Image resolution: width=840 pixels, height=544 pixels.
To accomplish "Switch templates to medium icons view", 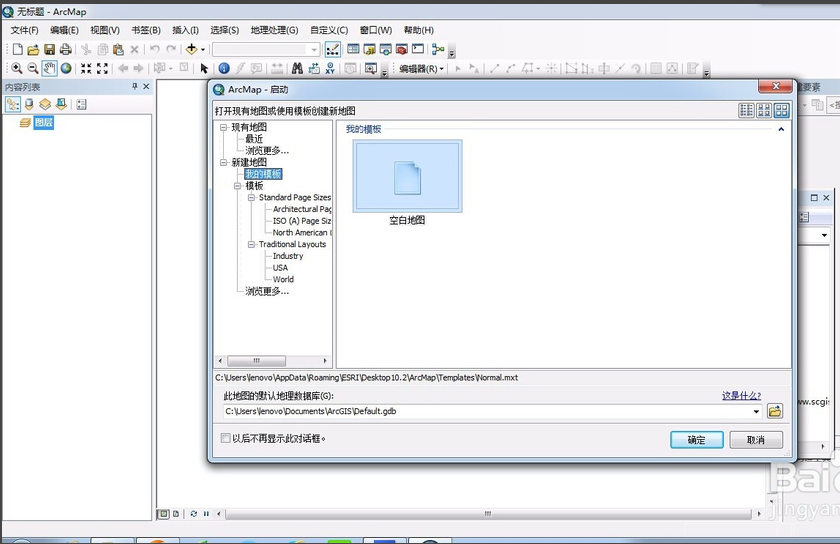I will tap(764, 110).
